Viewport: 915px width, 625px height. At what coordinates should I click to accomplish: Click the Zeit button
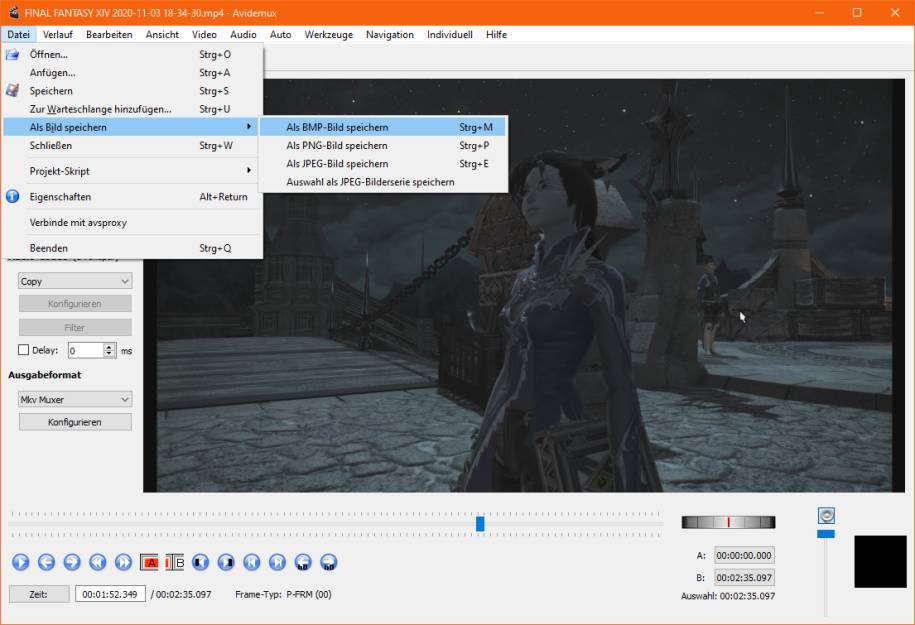click(x=39, y=594)
